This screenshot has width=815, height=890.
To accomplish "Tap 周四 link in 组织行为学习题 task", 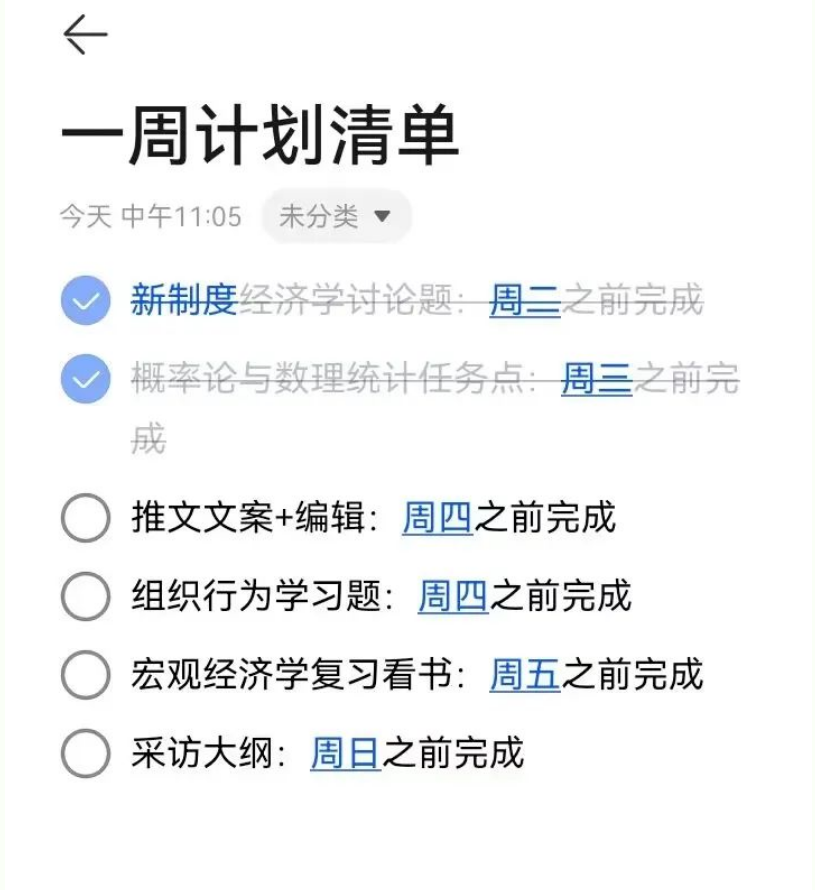I will (x=453, y=596).
